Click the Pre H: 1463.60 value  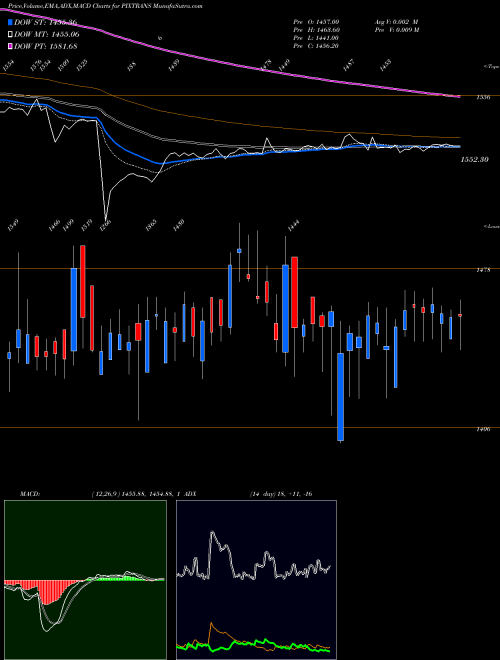[x=316, y=30]
